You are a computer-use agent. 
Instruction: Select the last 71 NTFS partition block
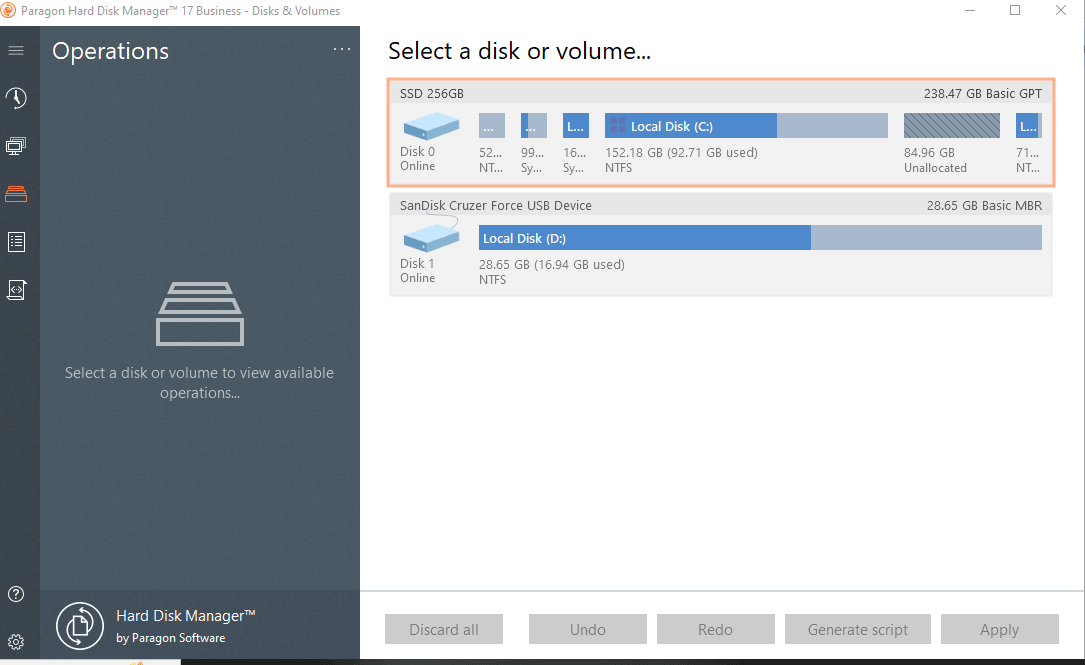(1028, 126)
